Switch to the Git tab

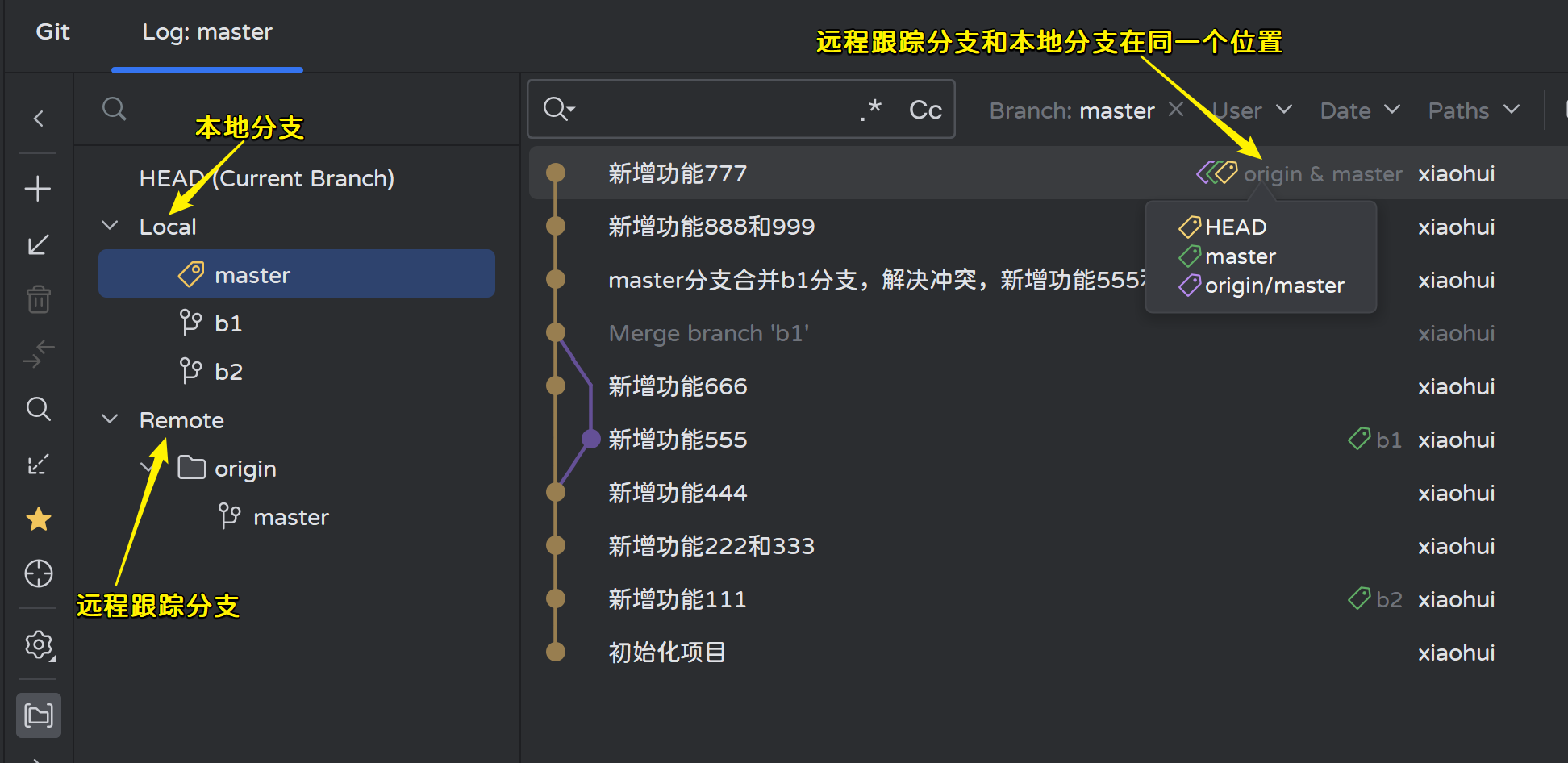point(53,32)
